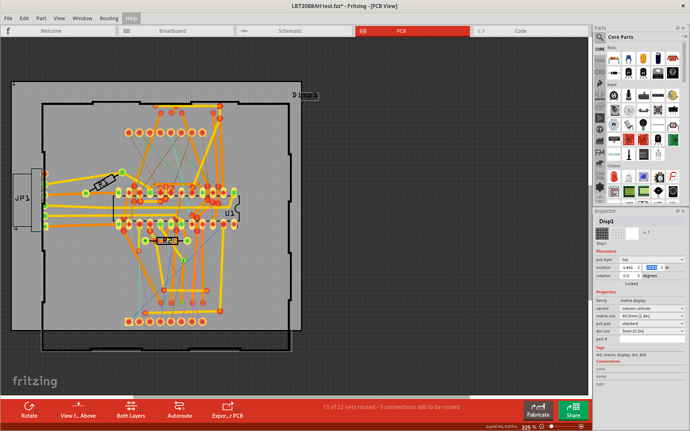Select resistor R2 on the PCB
This screenshot has width=690, height=431.
[x=167, y=241]
